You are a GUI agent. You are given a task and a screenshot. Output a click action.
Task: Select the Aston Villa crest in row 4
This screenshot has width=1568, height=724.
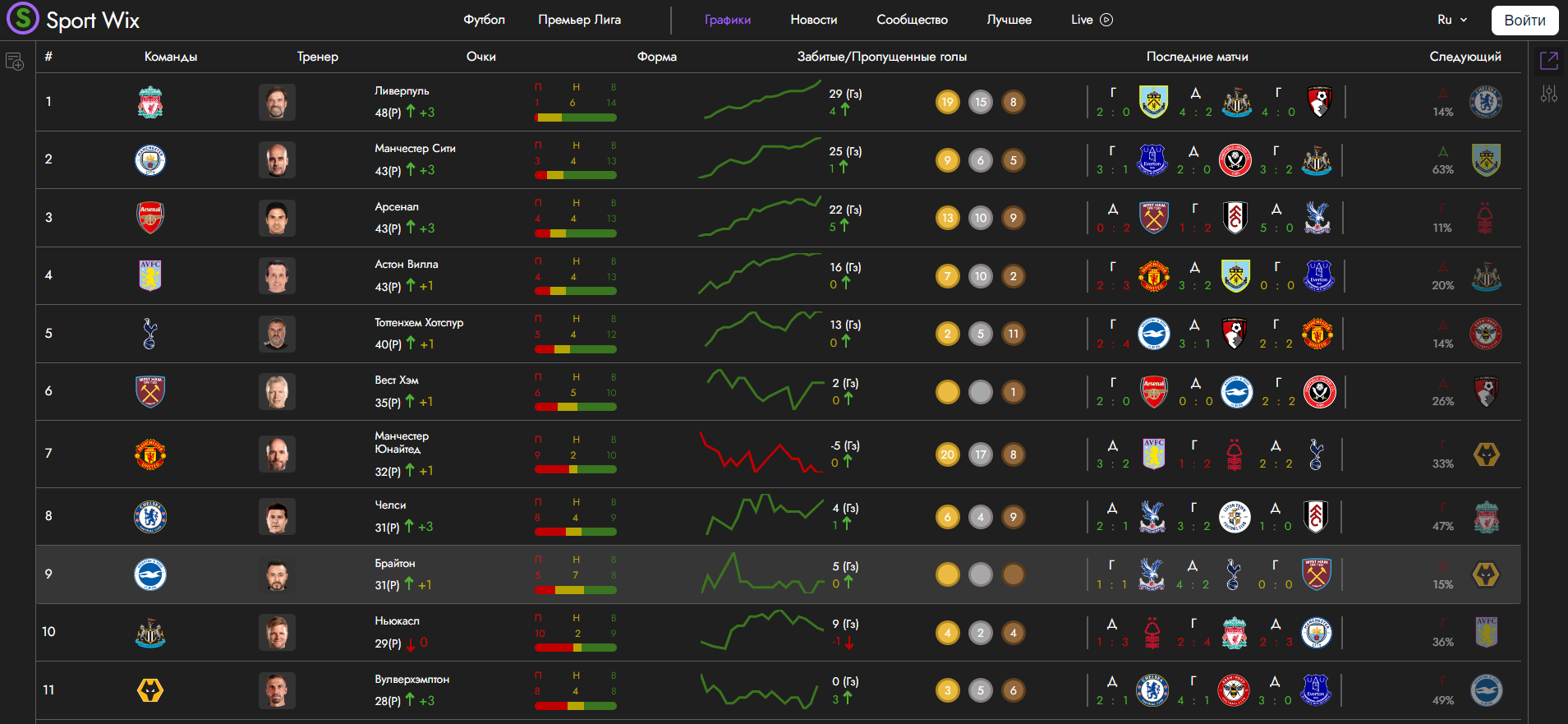[150, 275]
